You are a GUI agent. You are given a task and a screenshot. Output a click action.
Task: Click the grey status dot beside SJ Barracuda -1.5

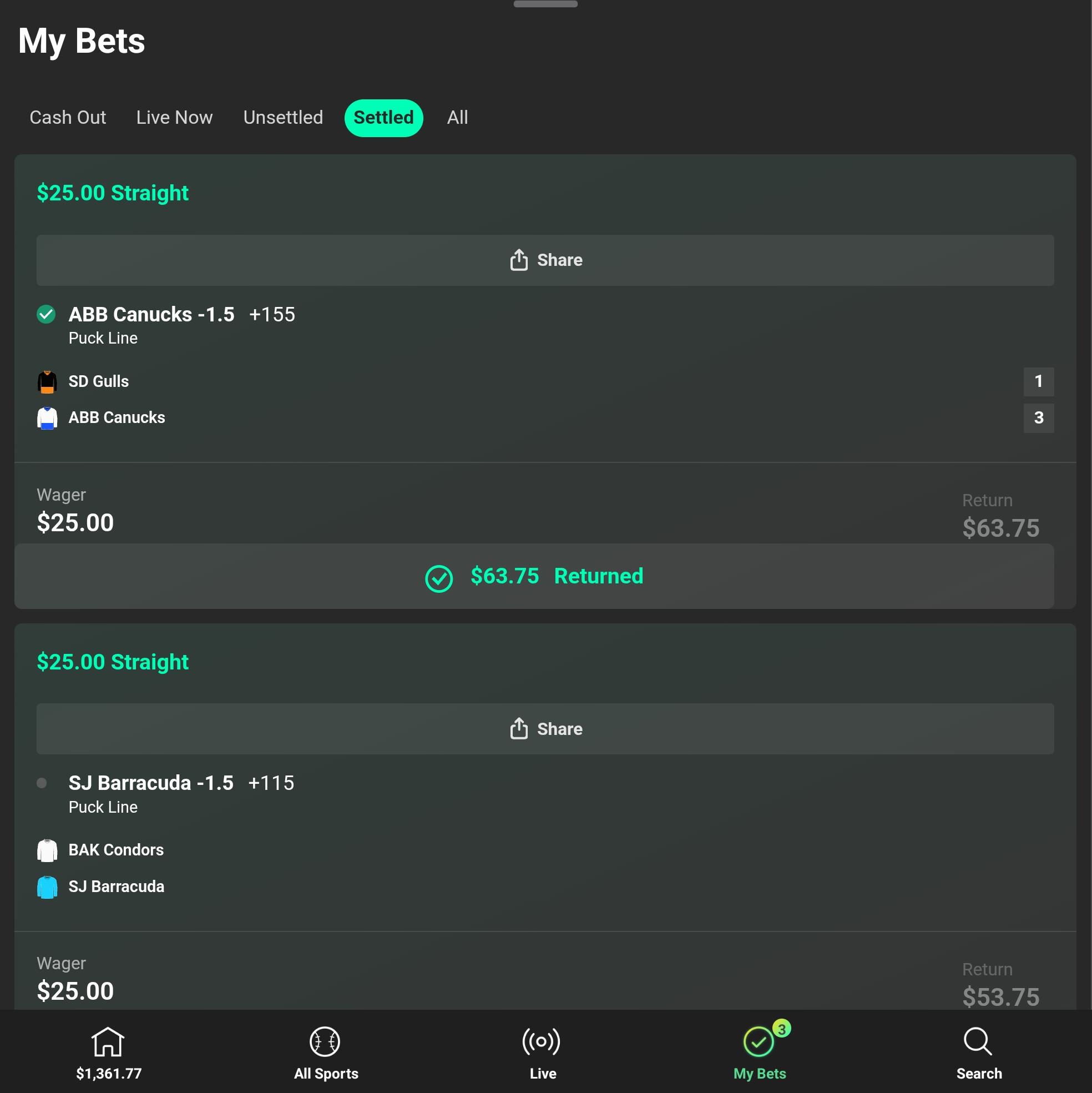pyautogui.click(x=42, y=783)
